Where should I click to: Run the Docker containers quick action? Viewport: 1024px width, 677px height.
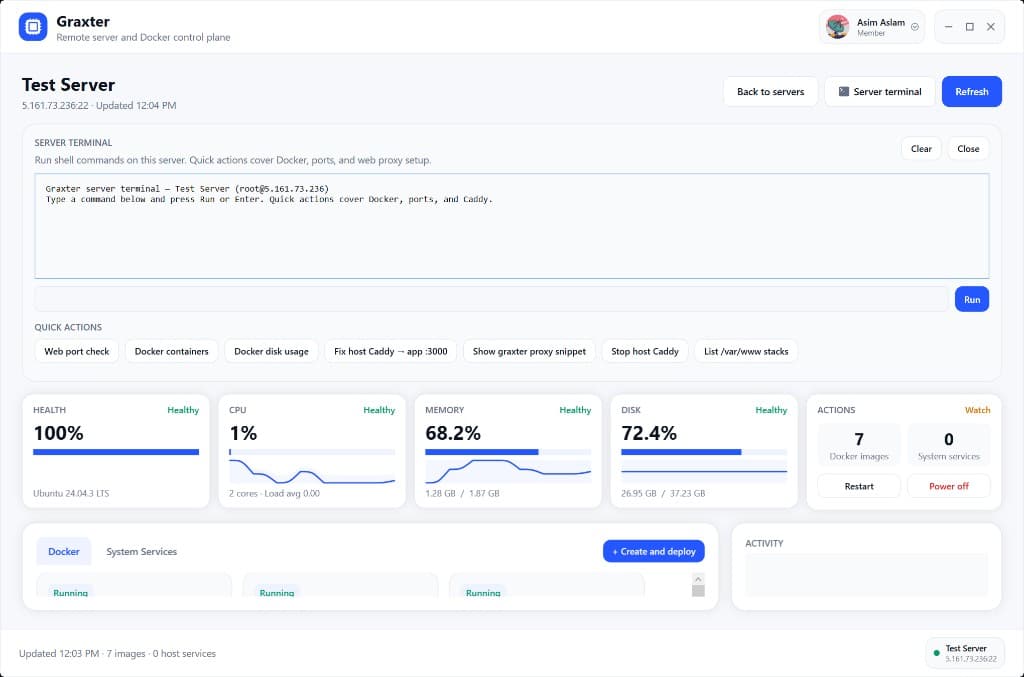coord(172,351)
